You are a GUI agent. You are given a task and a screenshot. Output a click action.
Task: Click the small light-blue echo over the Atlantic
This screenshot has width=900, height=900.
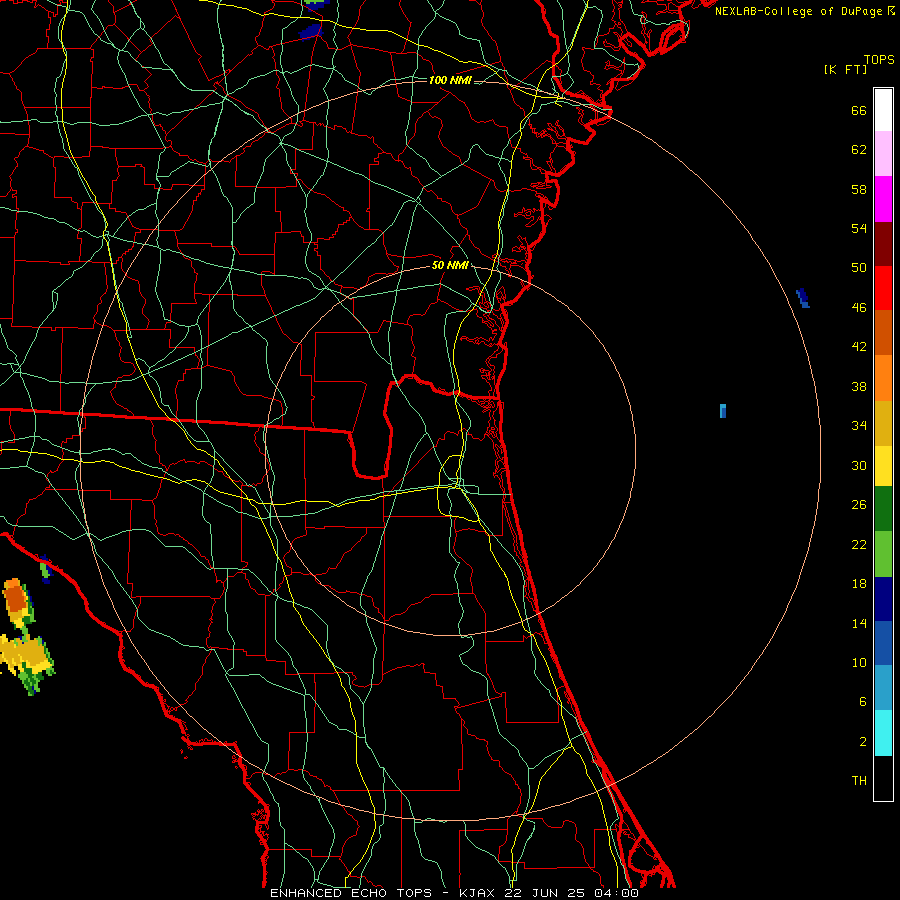[723, 410]
